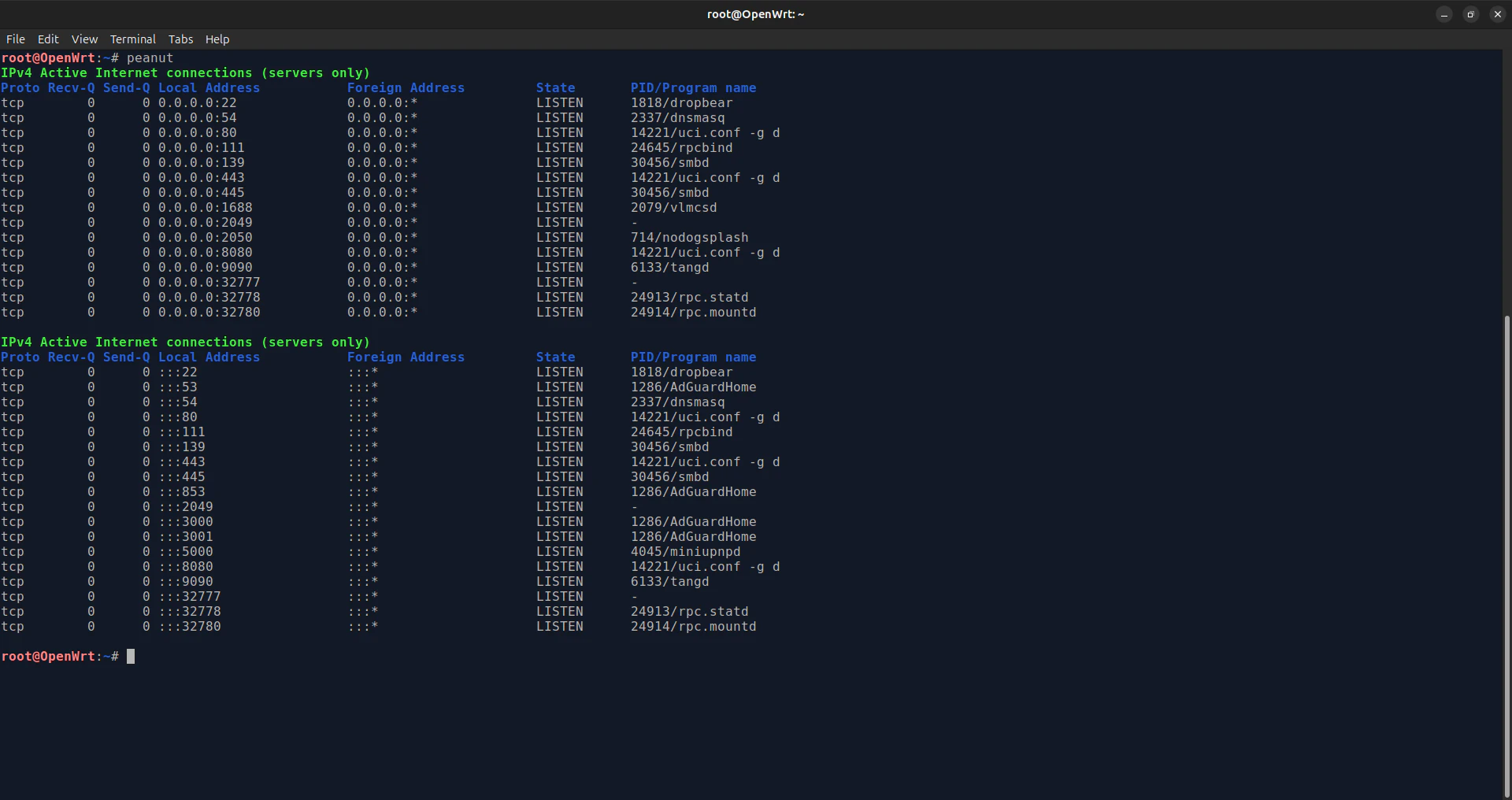The width and height of the screenshot is (1512, 800).
Task: Click local address :::54
Action: click(x=178, y=402)
